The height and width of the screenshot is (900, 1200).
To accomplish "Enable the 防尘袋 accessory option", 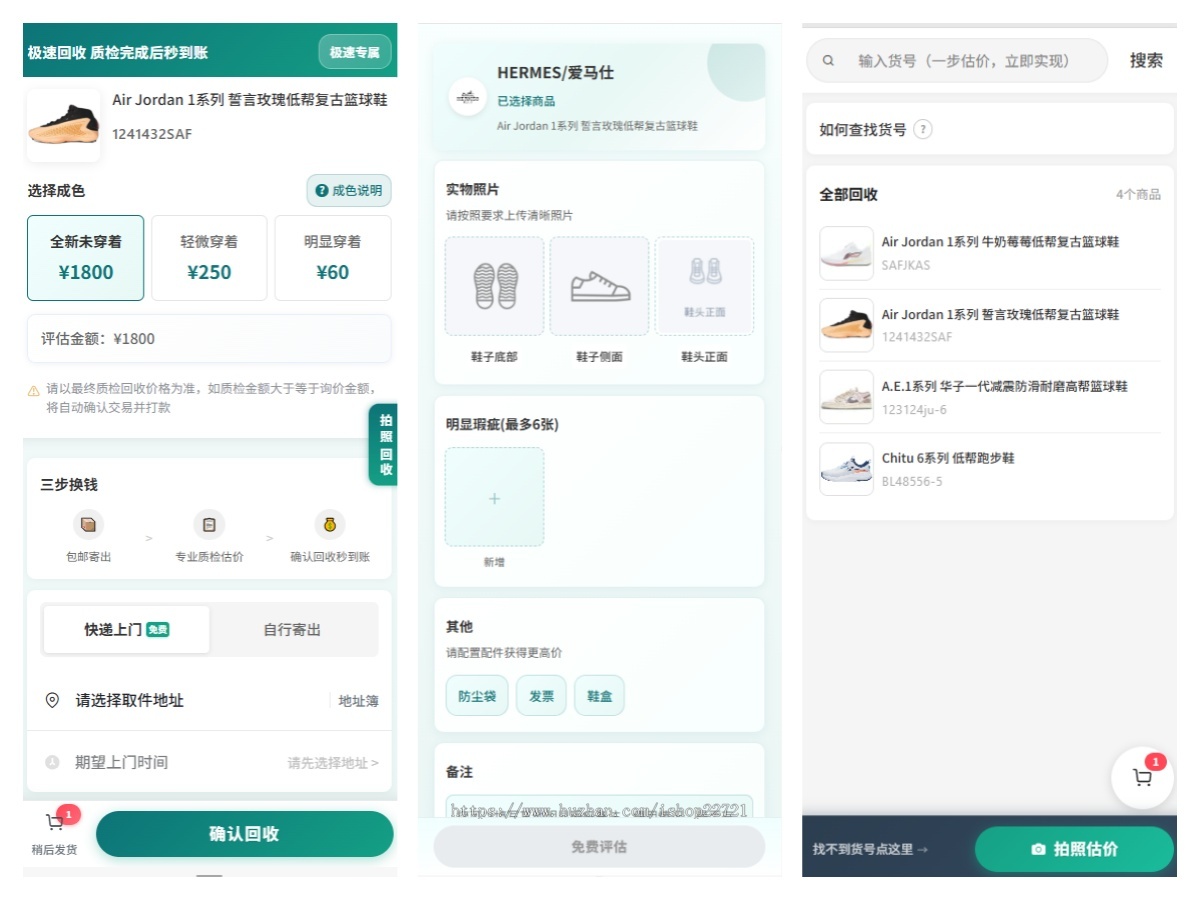I will (x=476, y=695).
